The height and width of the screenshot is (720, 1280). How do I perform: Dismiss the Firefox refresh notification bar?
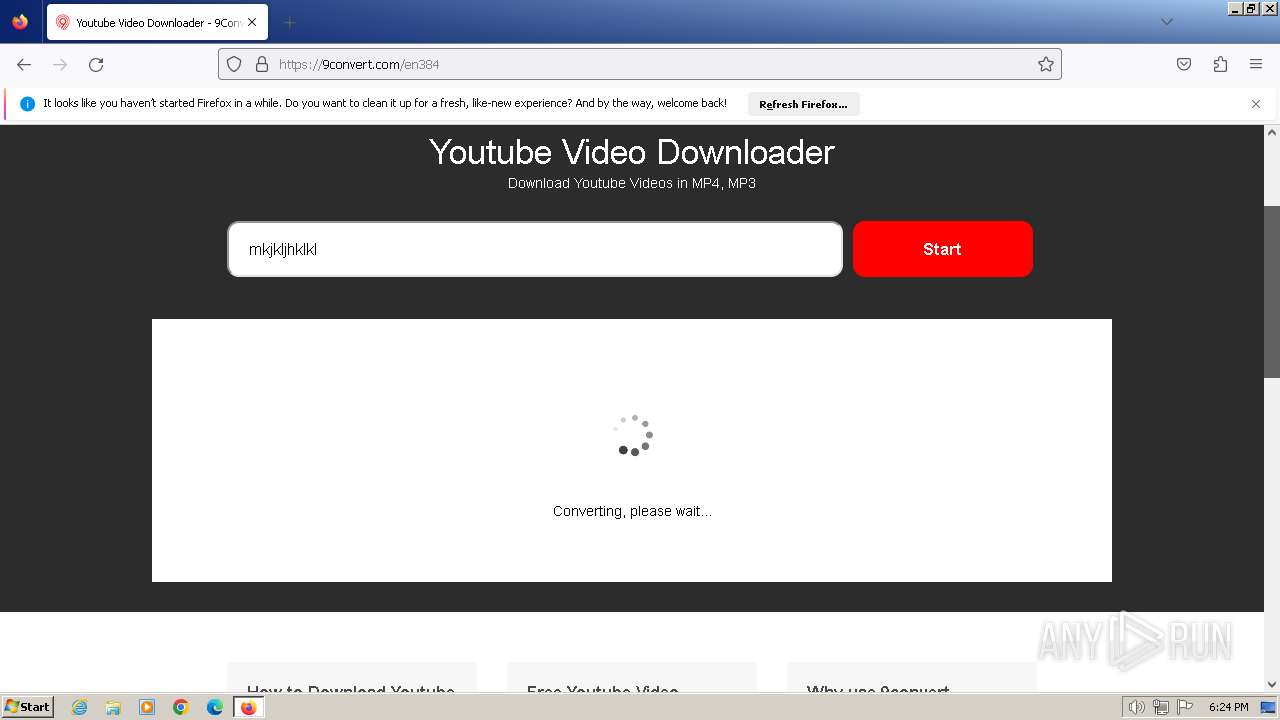coord(1256,104)
